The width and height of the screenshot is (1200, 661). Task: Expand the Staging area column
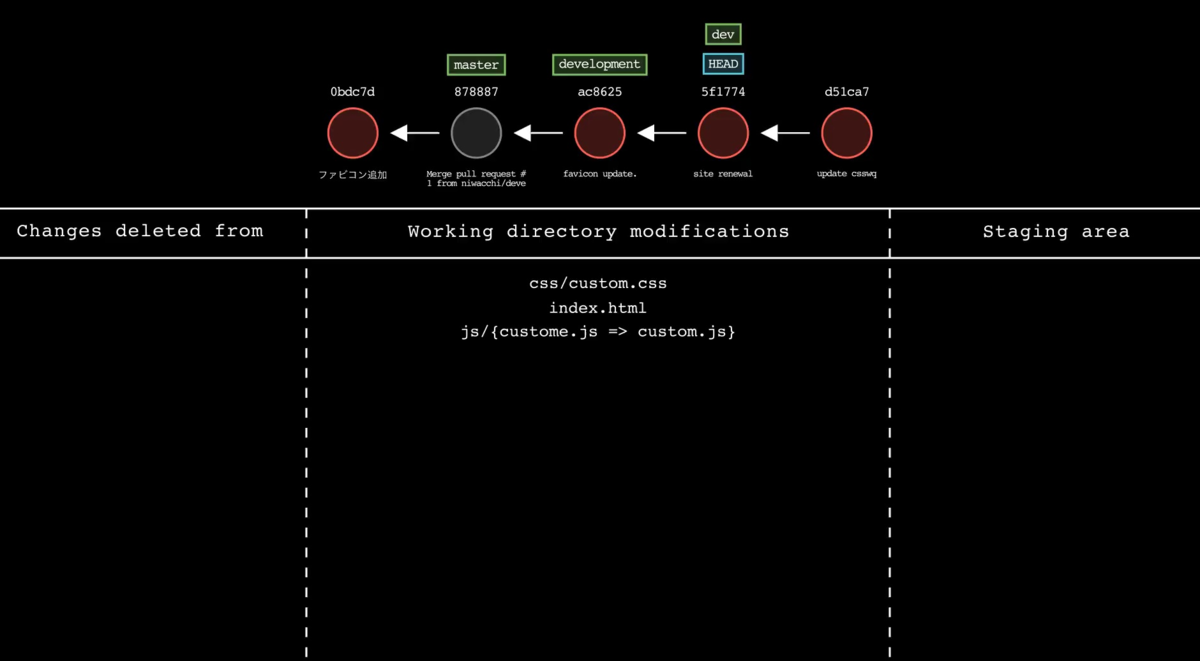click(x=1056, y=231)
